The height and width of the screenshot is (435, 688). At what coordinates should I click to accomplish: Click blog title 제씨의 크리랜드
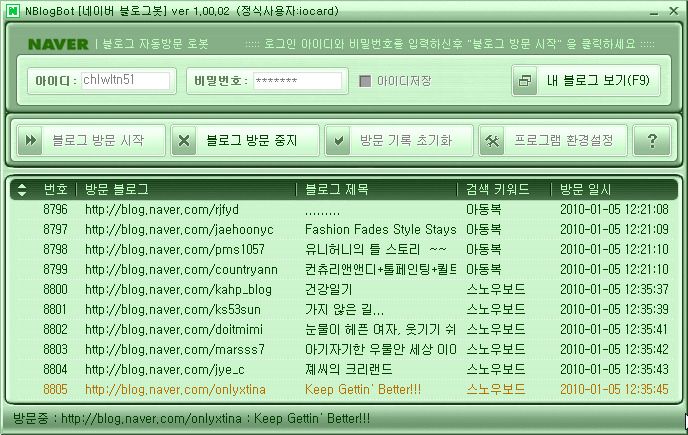348,370
